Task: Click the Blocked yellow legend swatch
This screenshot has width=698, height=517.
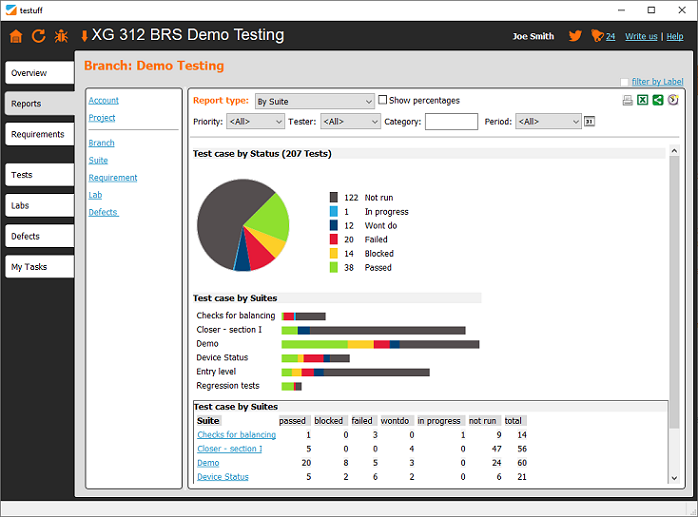Action: [x=333, y=253]
